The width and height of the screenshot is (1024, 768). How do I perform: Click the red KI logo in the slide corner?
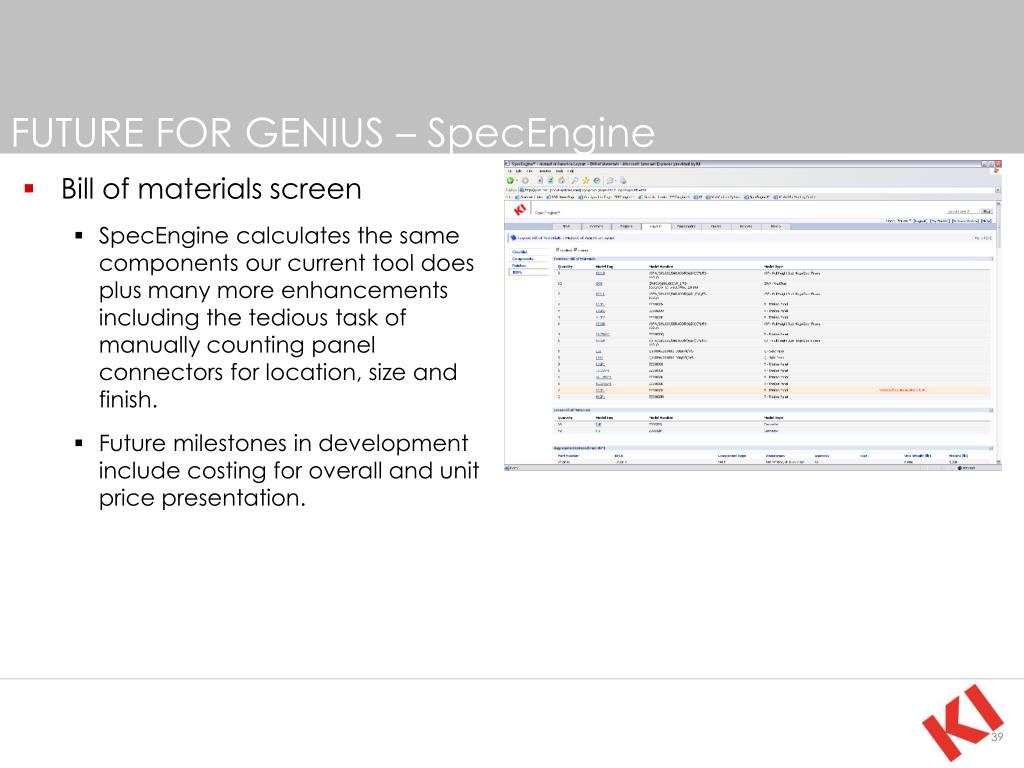[963, 722]
